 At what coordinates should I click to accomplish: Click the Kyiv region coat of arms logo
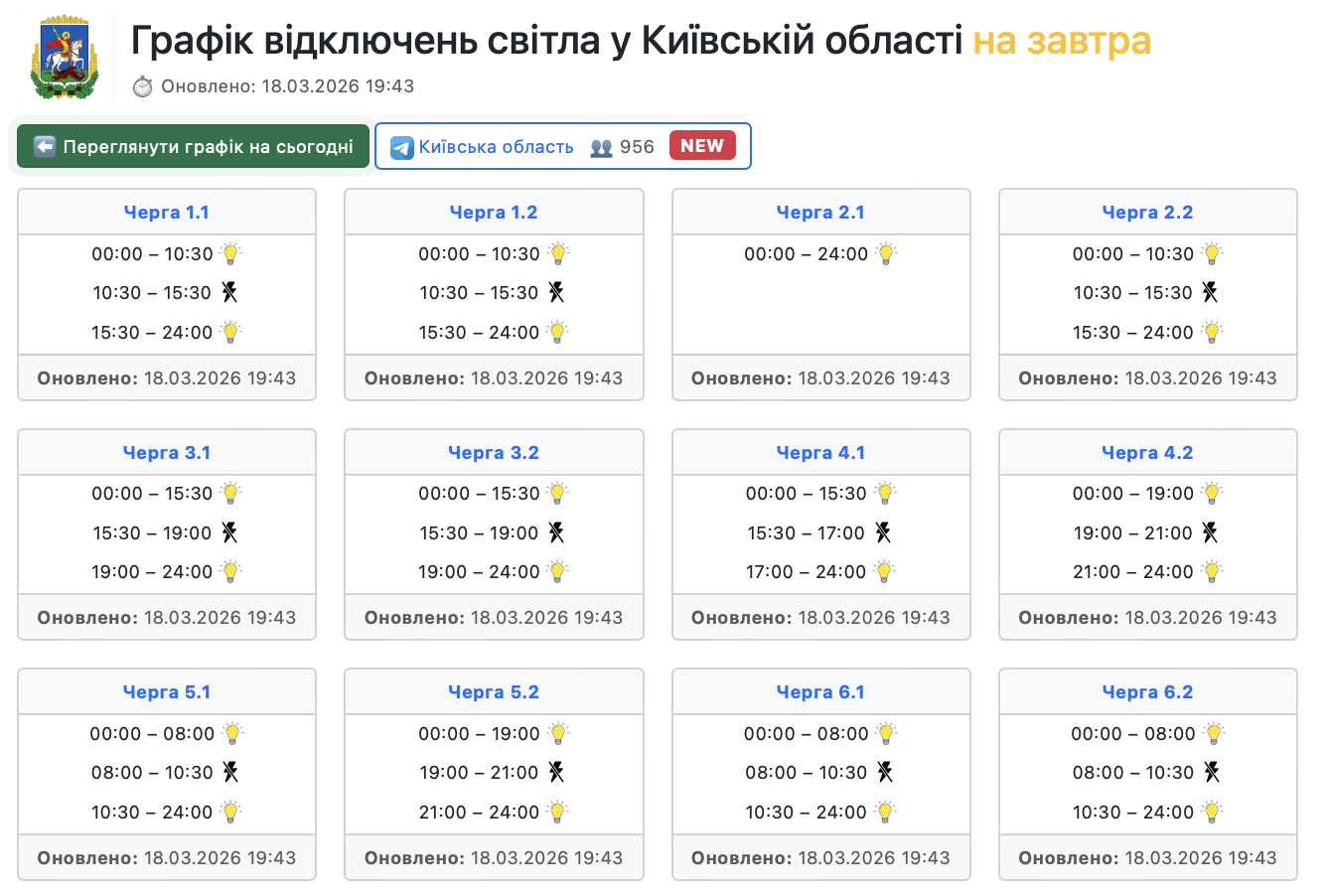click(x=65, y=59)
